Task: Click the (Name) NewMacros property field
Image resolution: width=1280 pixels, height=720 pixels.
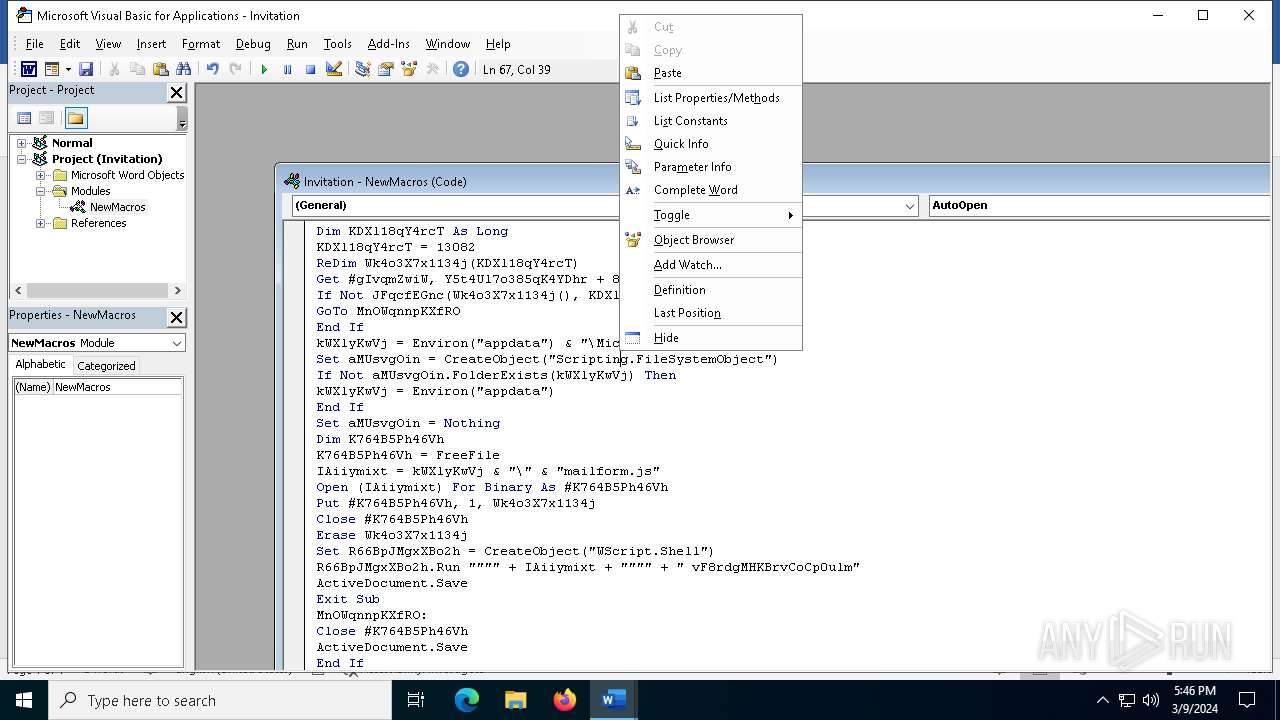Action: [98, 387]
